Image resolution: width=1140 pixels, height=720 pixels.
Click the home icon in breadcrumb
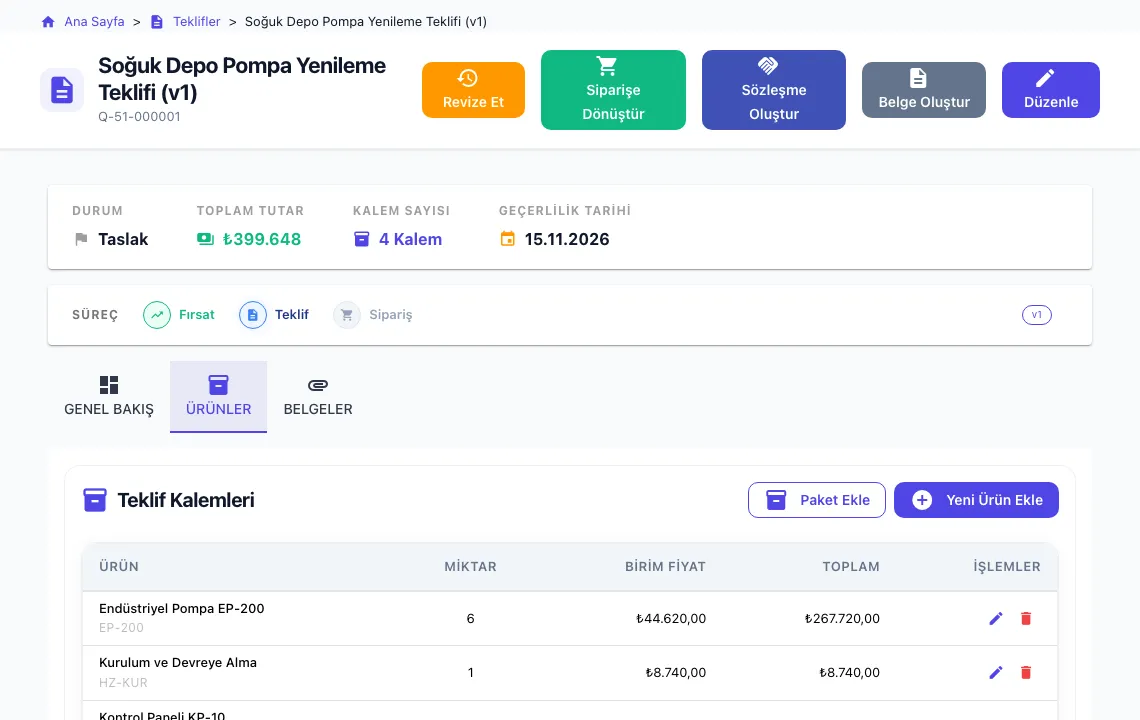pyautogui.click(x=48, y=22)
